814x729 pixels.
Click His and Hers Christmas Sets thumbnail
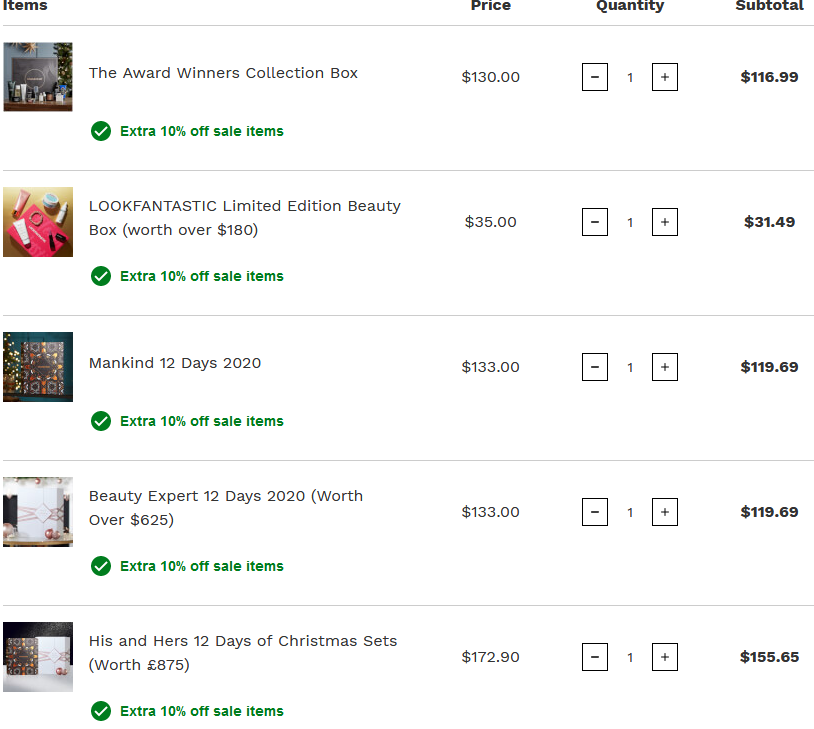click(x=38, y=657)
